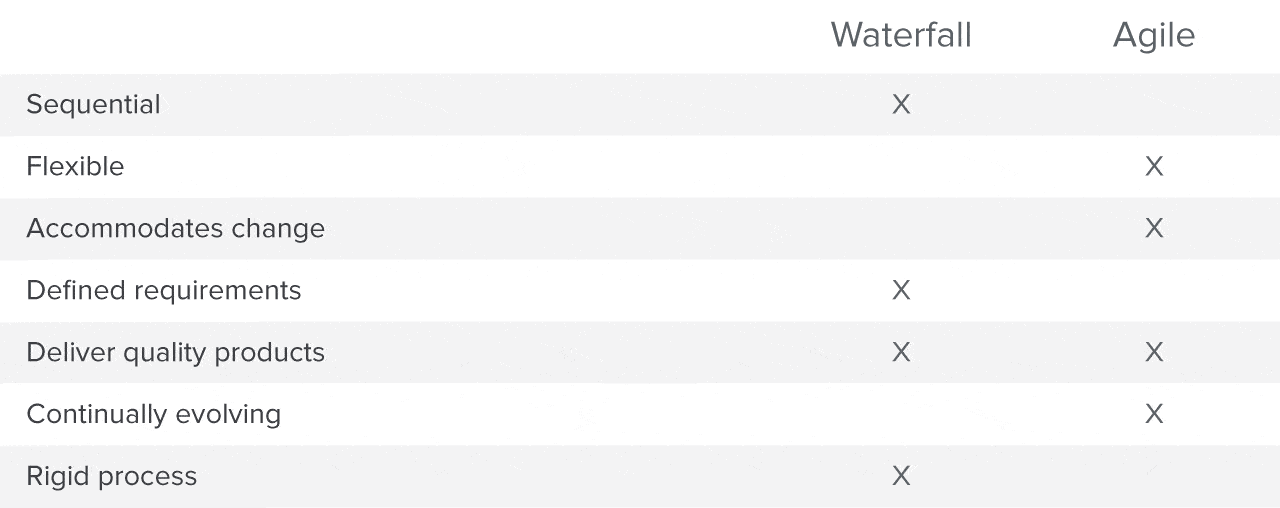Select Waterfall X in Deliver quality products row

click(901, 352)
